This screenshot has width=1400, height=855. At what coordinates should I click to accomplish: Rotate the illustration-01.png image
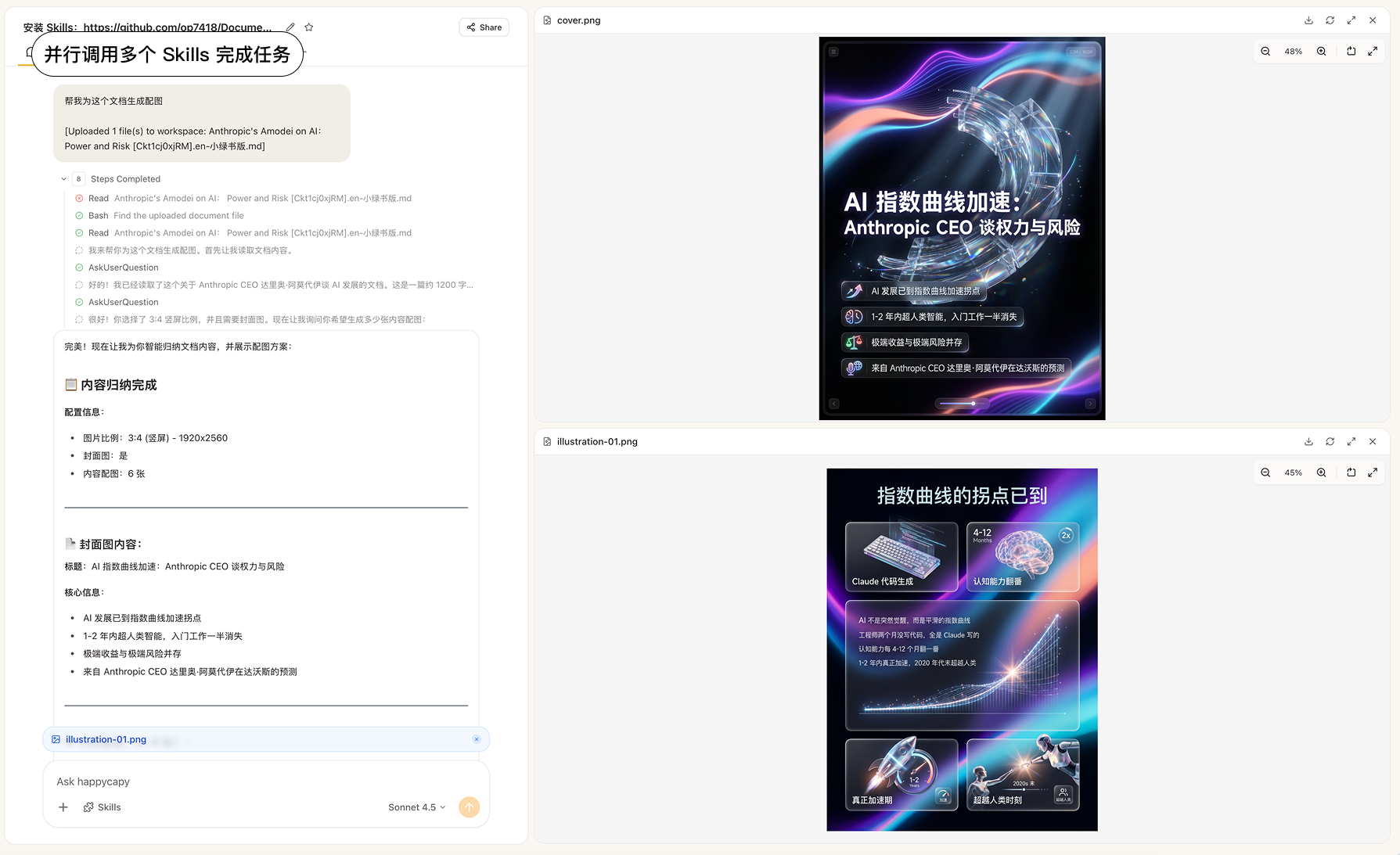1351,472
